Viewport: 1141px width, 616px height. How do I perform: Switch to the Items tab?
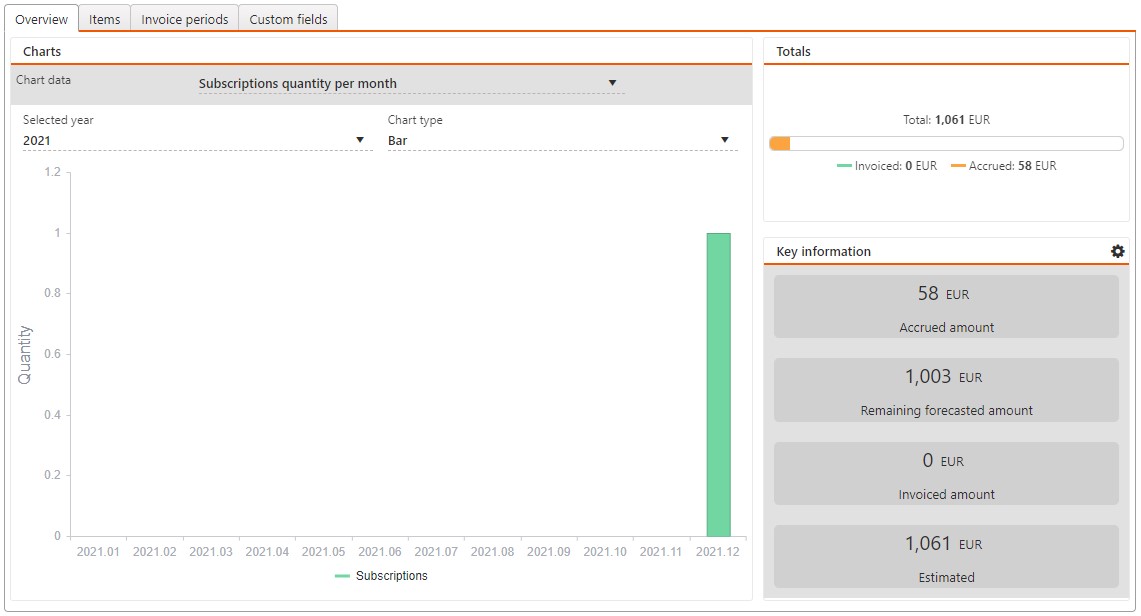pyautogui.click(x=104, y=19)
